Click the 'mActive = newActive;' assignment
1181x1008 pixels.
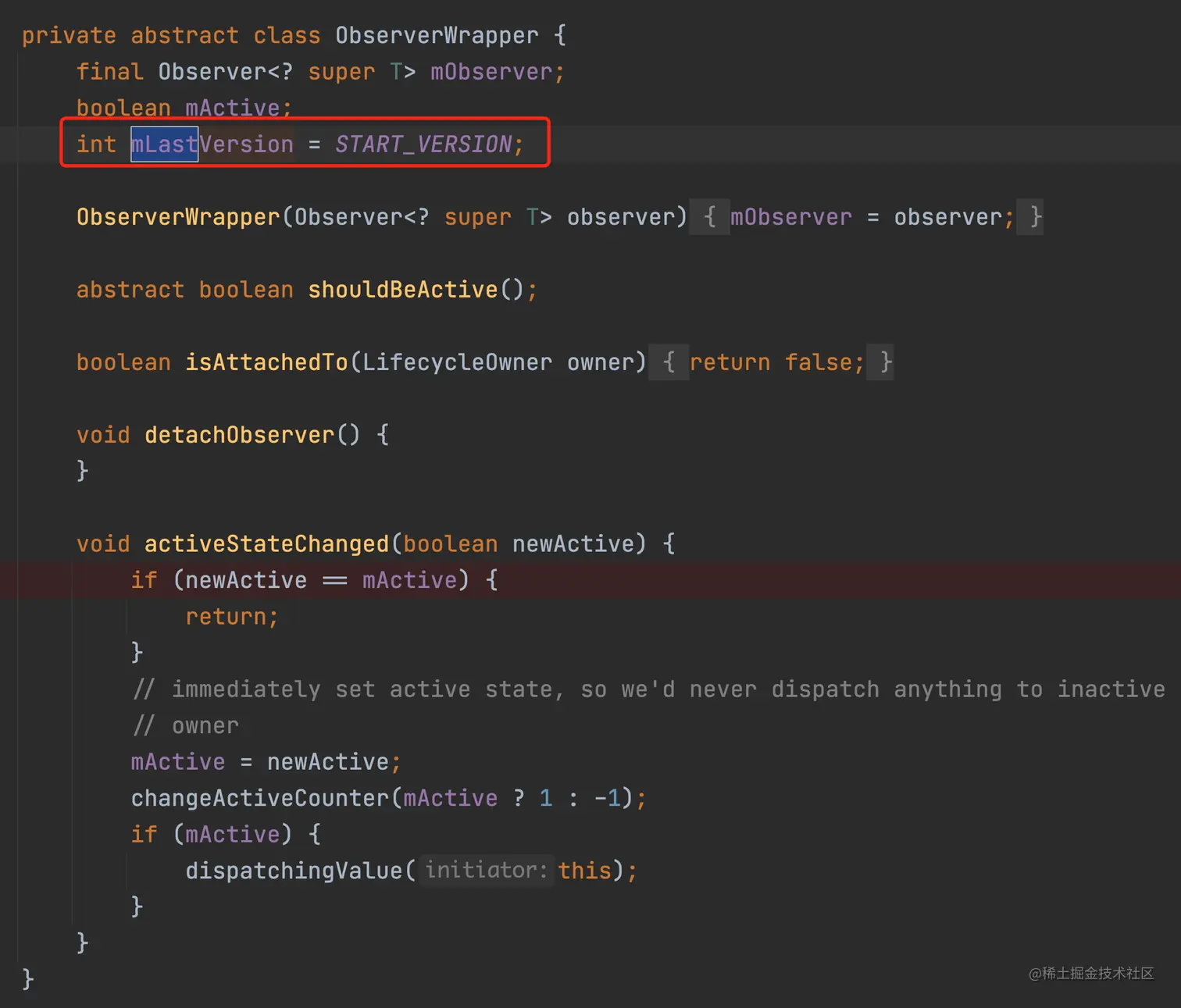(x=266, y=762)
